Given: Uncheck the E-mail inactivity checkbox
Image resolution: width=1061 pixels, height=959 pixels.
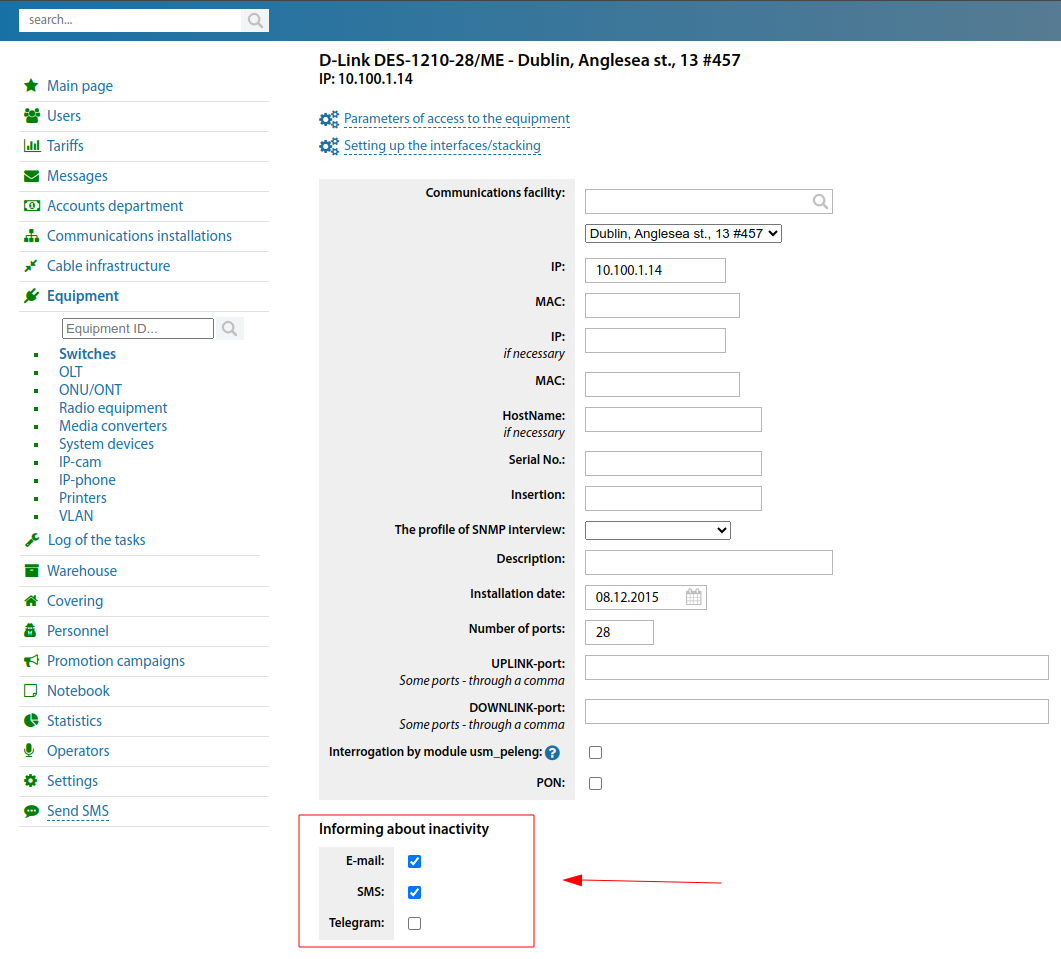Looking at the screenshot, I should pyautogui.click(x=414, y=861).
